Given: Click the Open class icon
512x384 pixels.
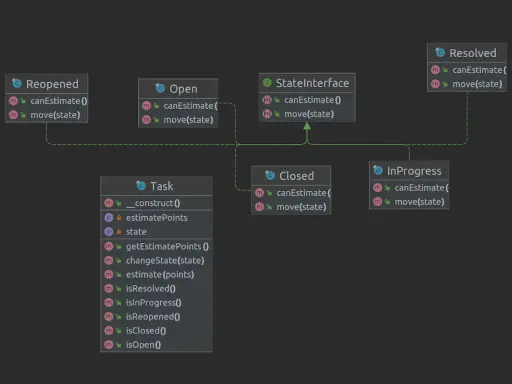Looking at the screenshot, I should [160, 88].
